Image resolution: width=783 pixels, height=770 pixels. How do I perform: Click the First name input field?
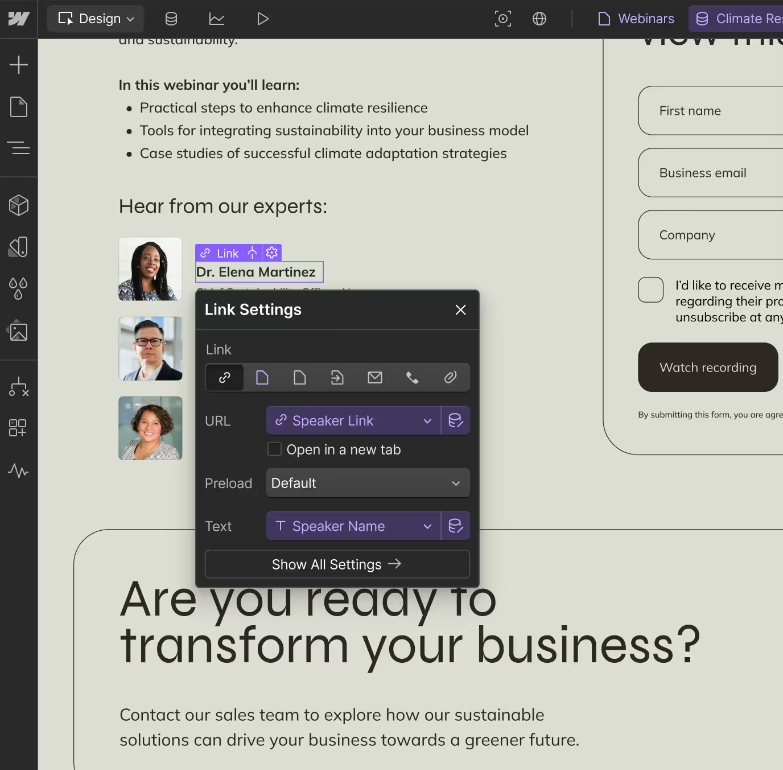tap(711, 111)
